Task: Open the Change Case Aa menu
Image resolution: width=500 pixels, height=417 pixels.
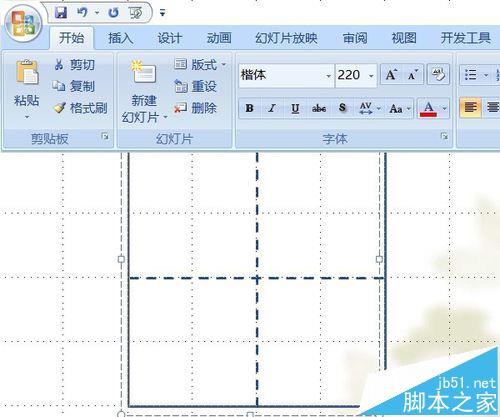Action: pyautogui.click(x=399, y=108)
